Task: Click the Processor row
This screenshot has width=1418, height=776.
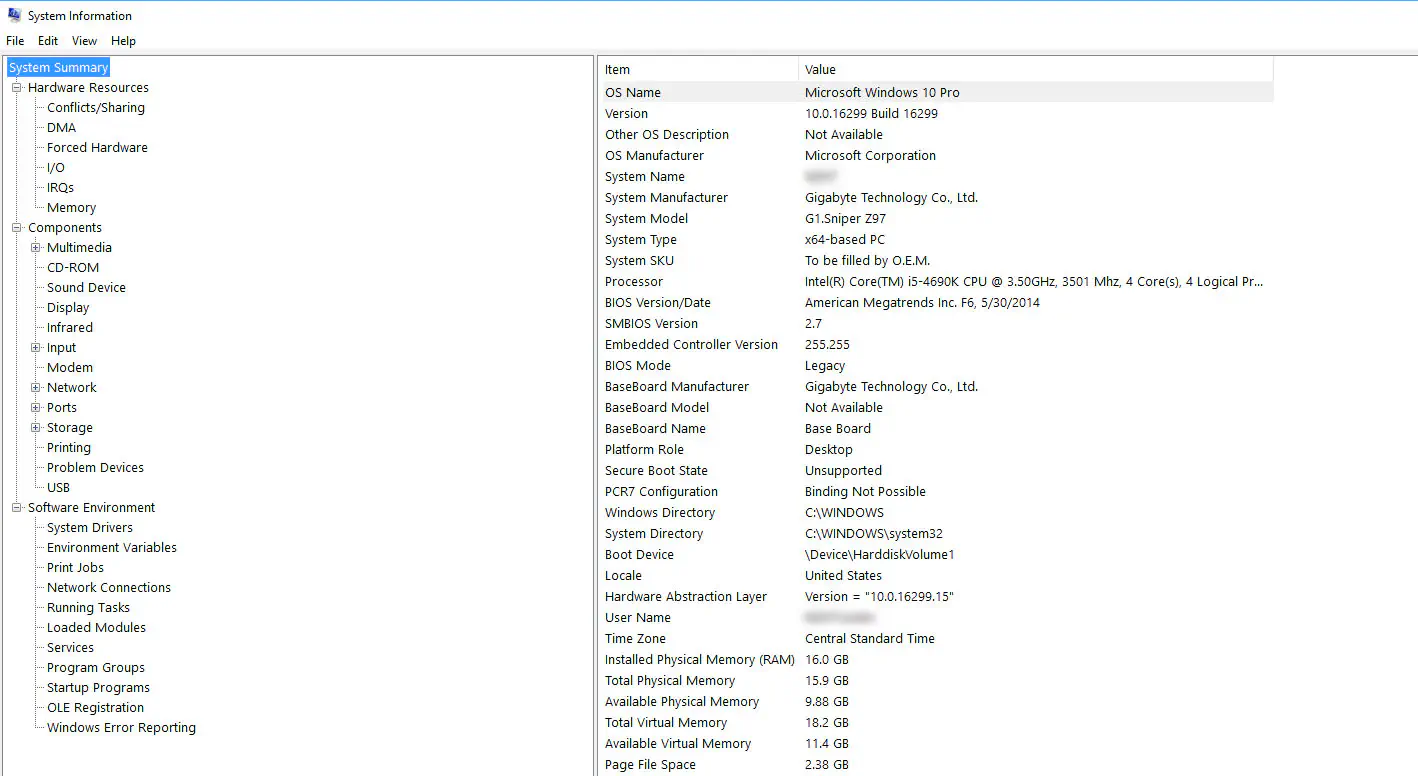Action: pyautogui.click(x=936, y=281)
